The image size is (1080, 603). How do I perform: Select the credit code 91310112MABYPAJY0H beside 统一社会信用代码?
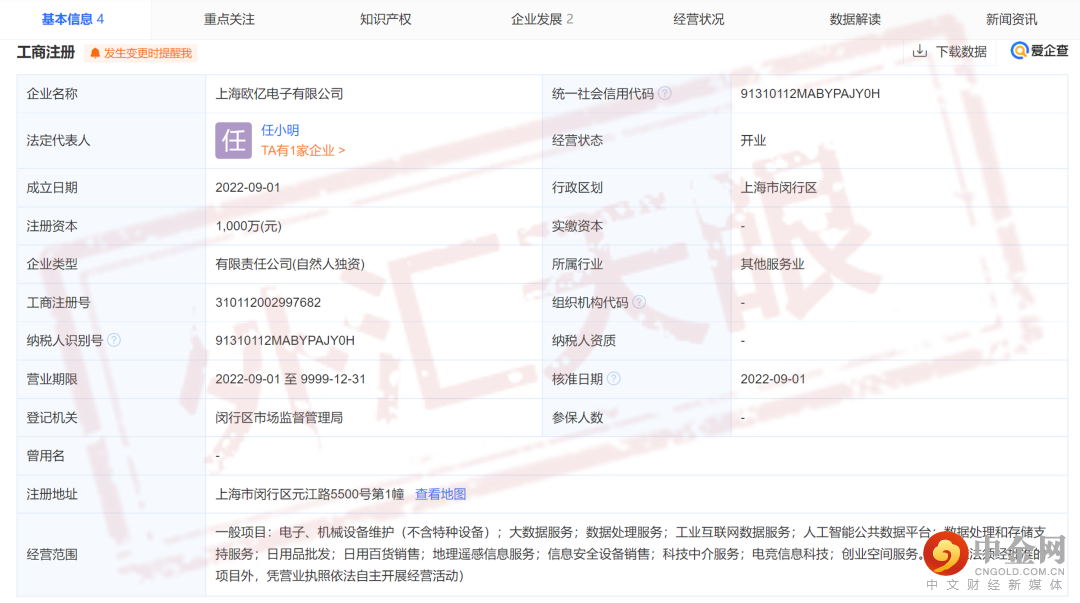click(x=810, y=94)
